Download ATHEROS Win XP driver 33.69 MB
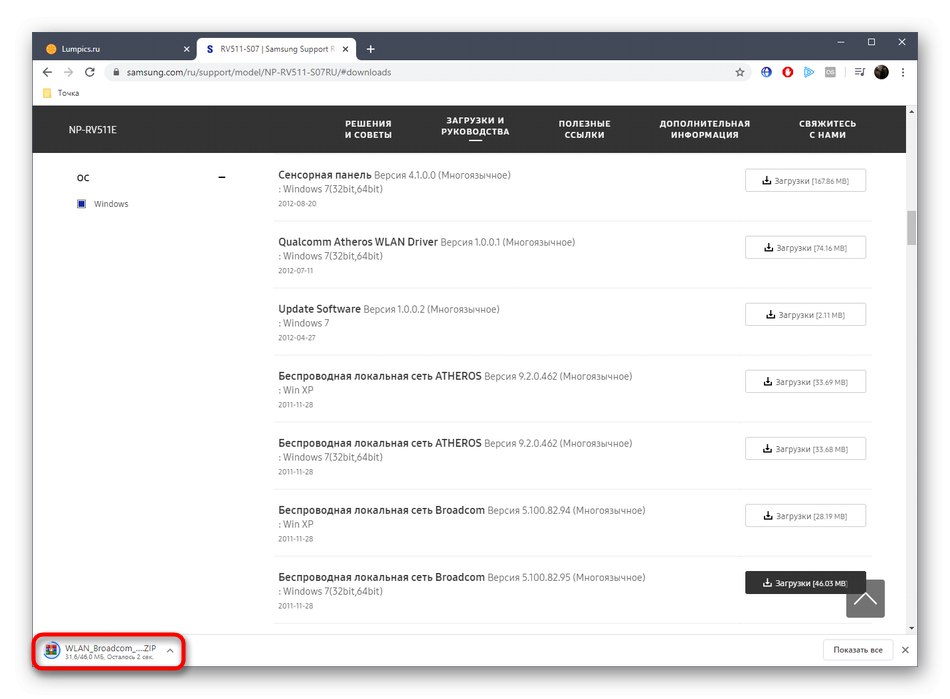This screenshot has height=699, width=950. point(805,382)
